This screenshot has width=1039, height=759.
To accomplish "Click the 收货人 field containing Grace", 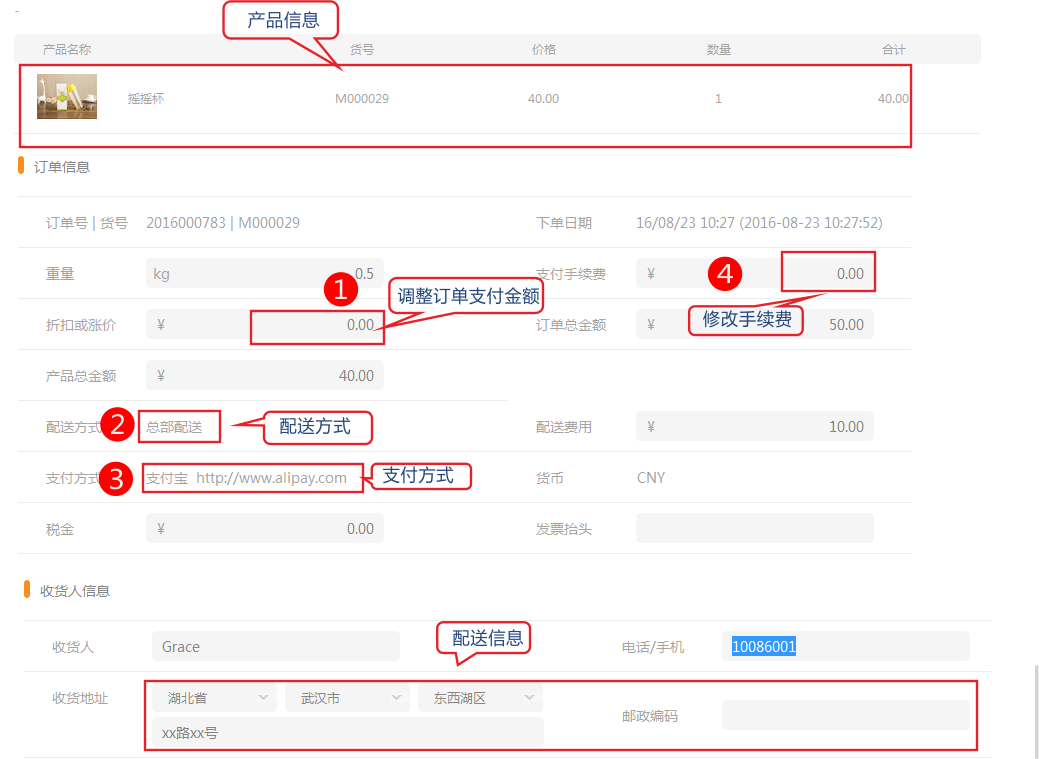I will click(275, 647).
